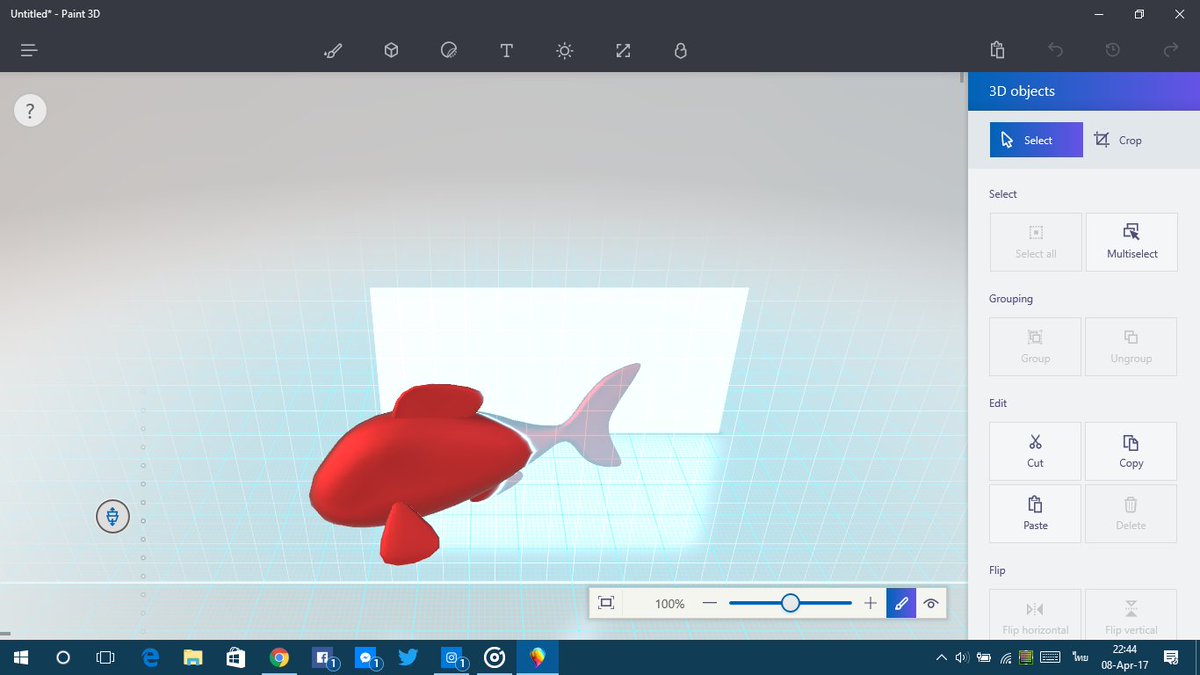Viewport: 1200px width, 675px height.
Task: Show hidden system tray icons chevron
Action: tap(941, 658)
